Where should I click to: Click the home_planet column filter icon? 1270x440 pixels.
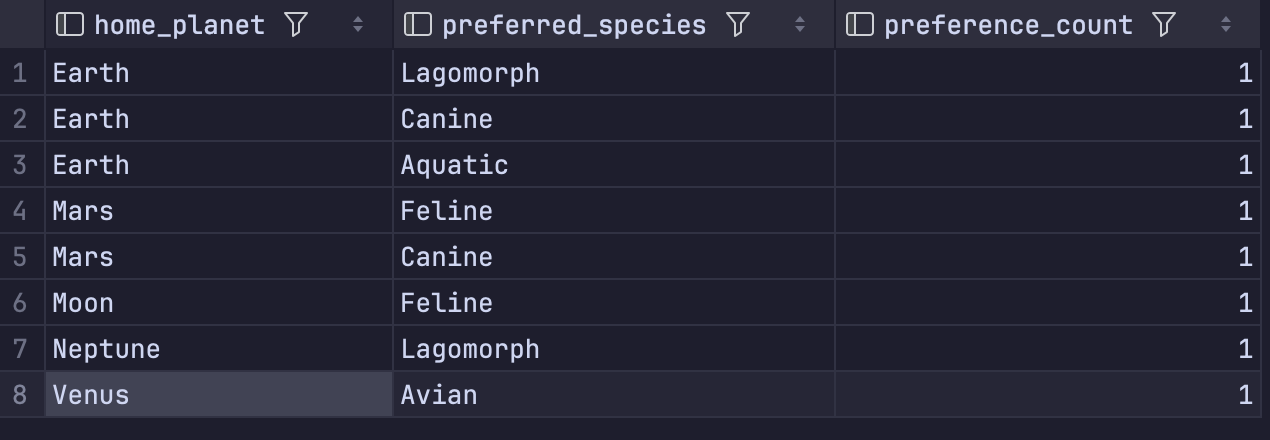[x=296, y=25]
